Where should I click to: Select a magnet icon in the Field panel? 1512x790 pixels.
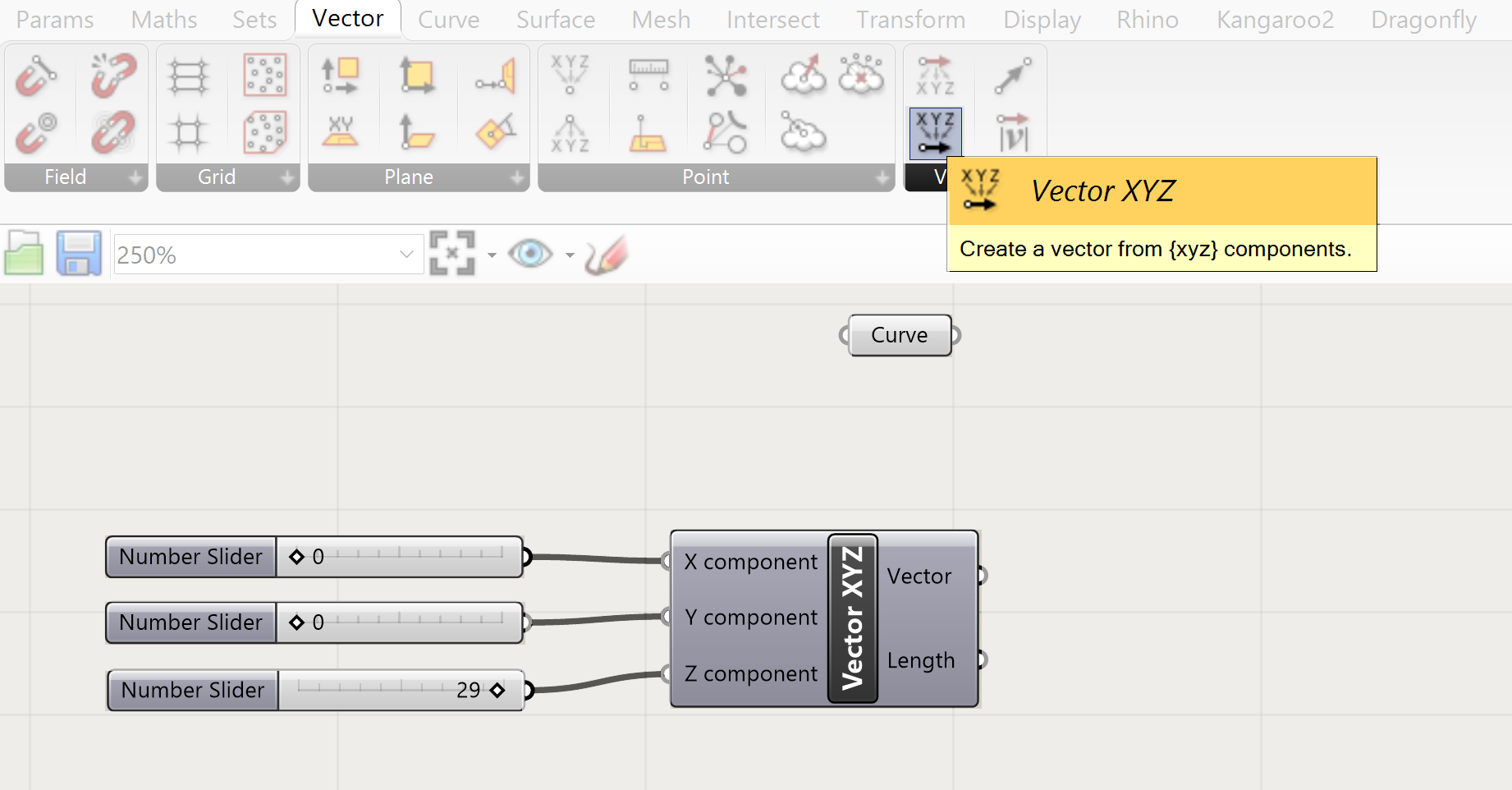[36, 76]
